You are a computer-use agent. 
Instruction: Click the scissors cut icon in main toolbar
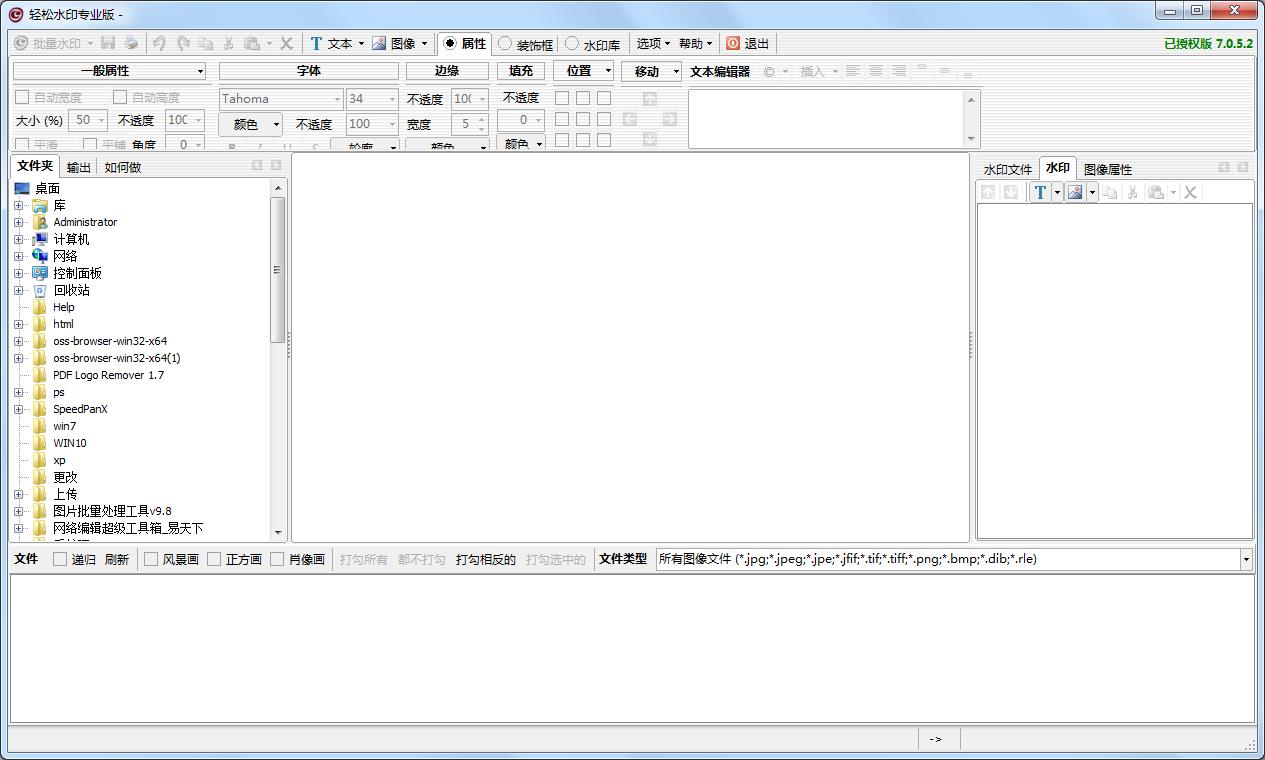pos(228,43)
